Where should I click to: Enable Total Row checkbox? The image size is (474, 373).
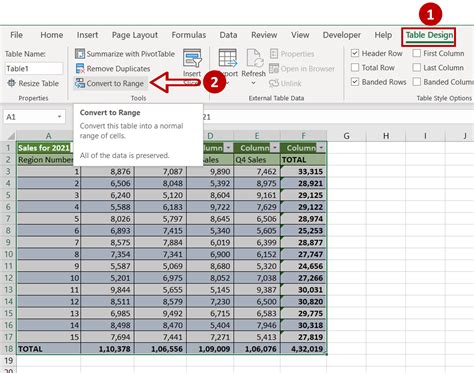(355, 68)
